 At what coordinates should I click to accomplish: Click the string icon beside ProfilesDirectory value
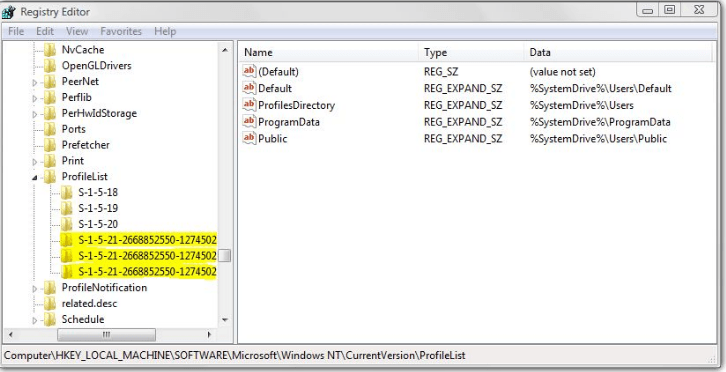pyautogui.click(x=249, y=105)
